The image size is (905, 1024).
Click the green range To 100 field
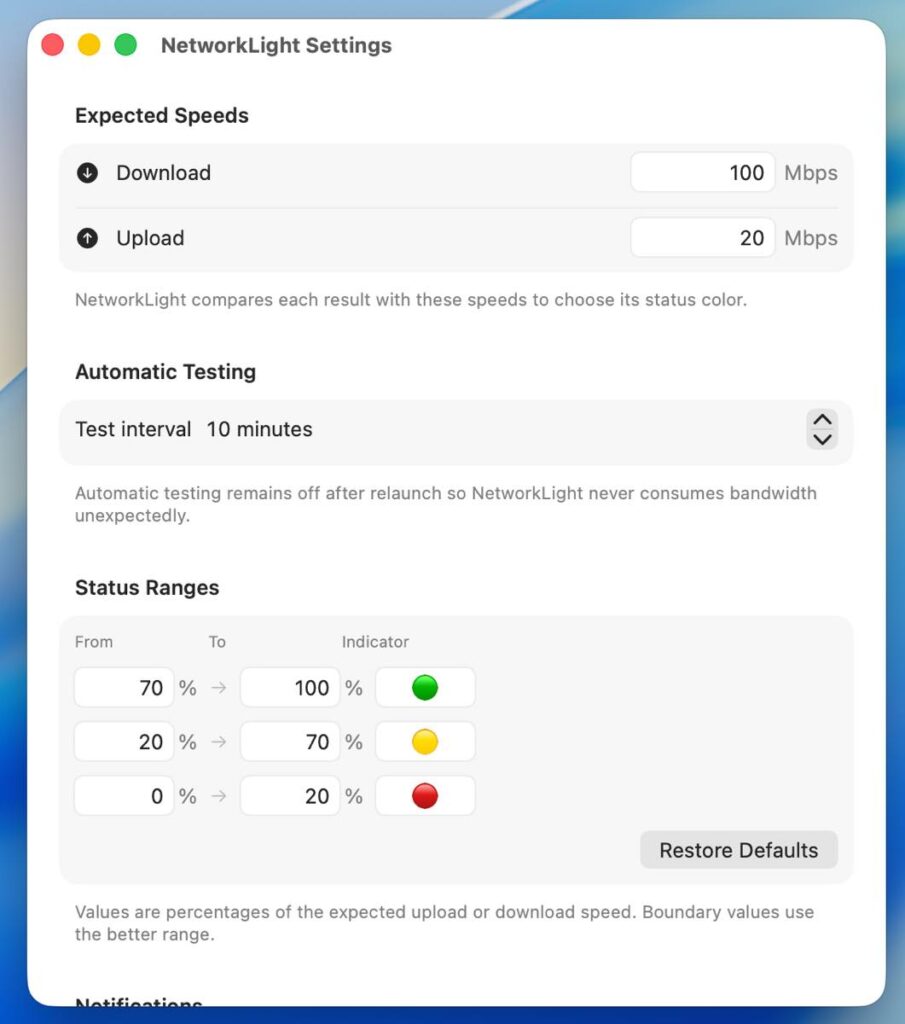(x=290, y=688)
